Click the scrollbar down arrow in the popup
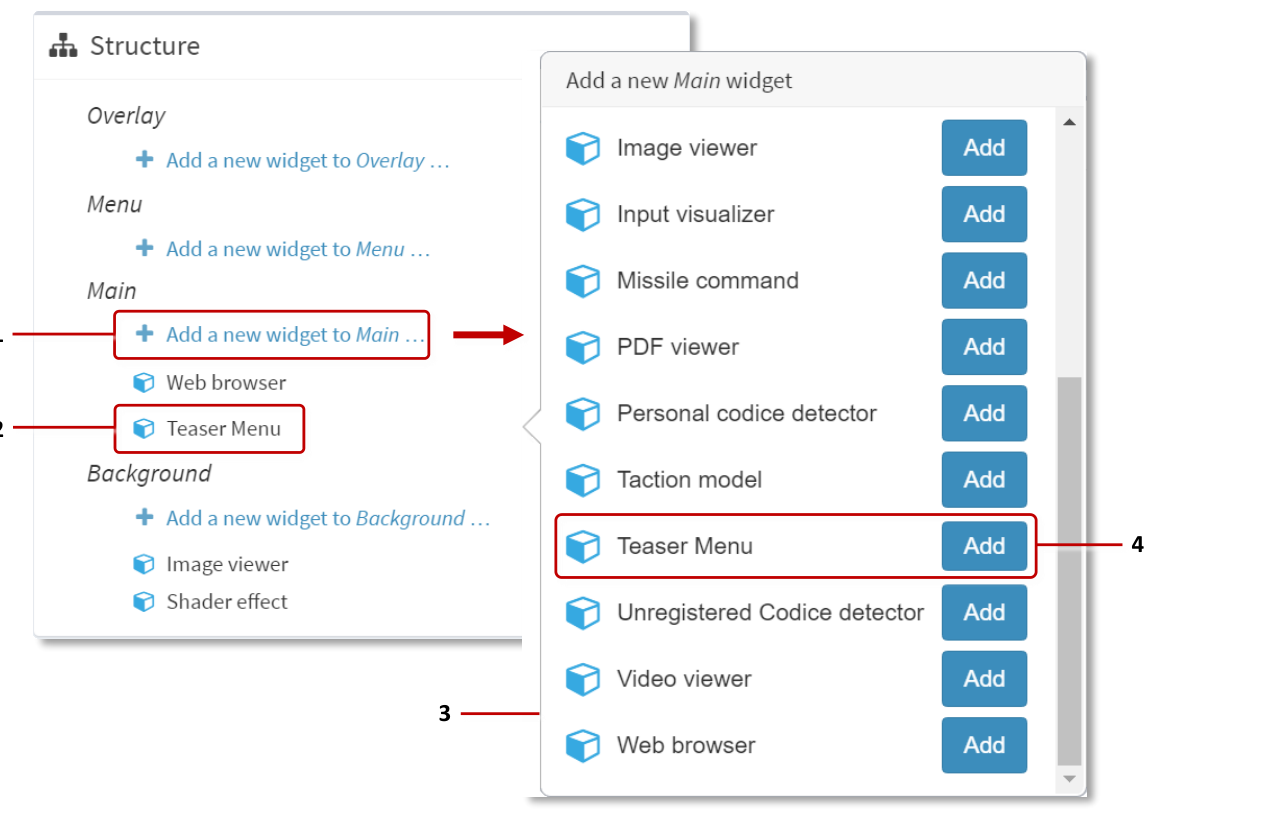This screenshot has height=819, width=1284. (x=1069, y=780)
